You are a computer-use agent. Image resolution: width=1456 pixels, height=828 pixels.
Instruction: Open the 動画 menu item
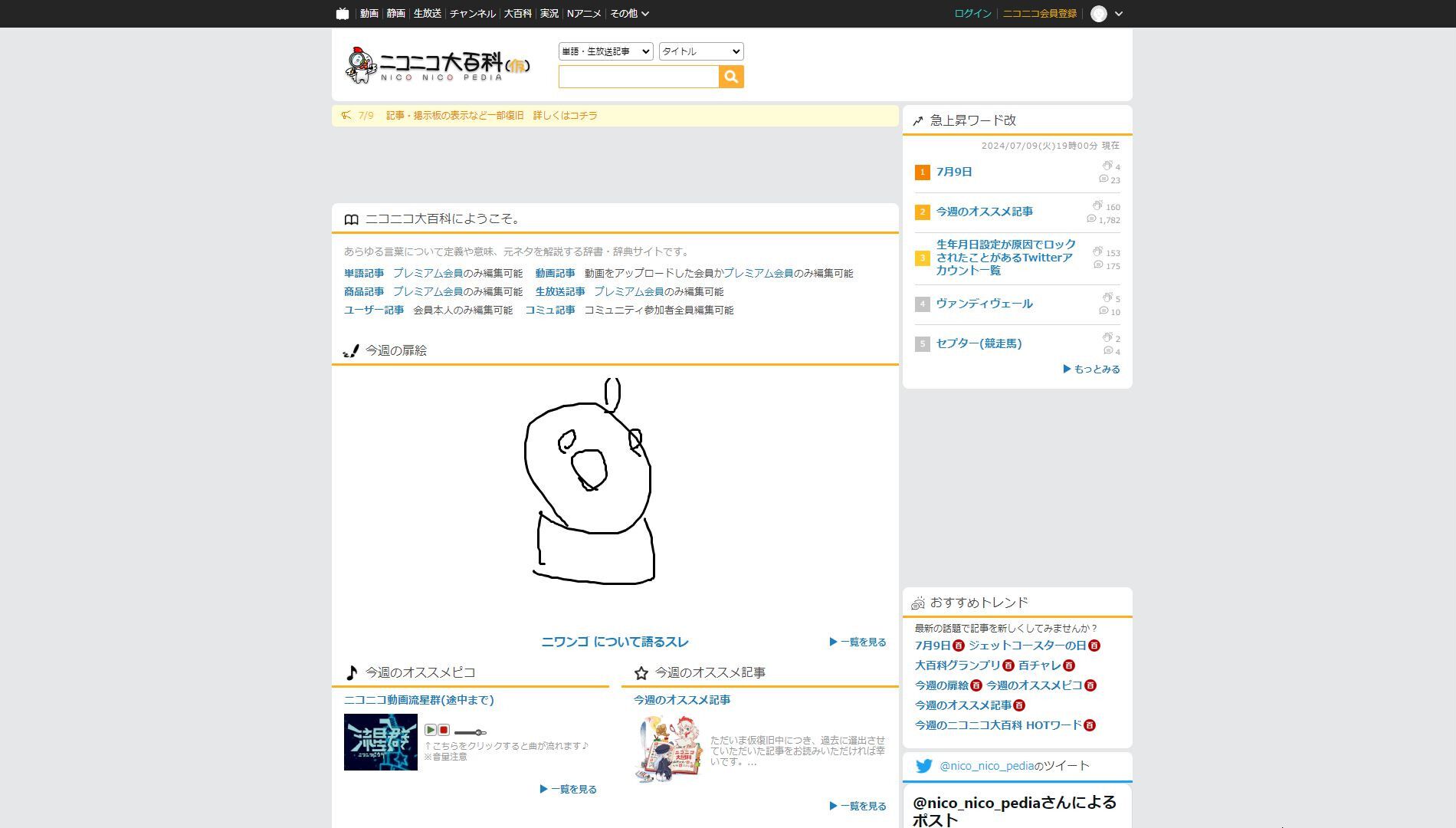coord(369,14)
